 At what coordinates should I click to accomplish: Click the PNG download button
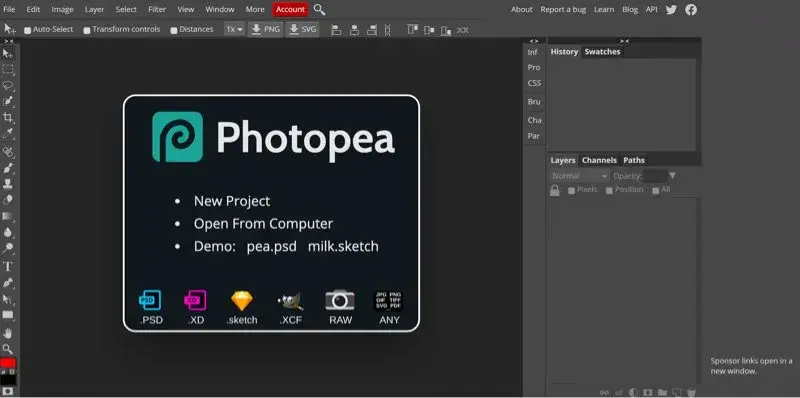(x=266, y=30)
